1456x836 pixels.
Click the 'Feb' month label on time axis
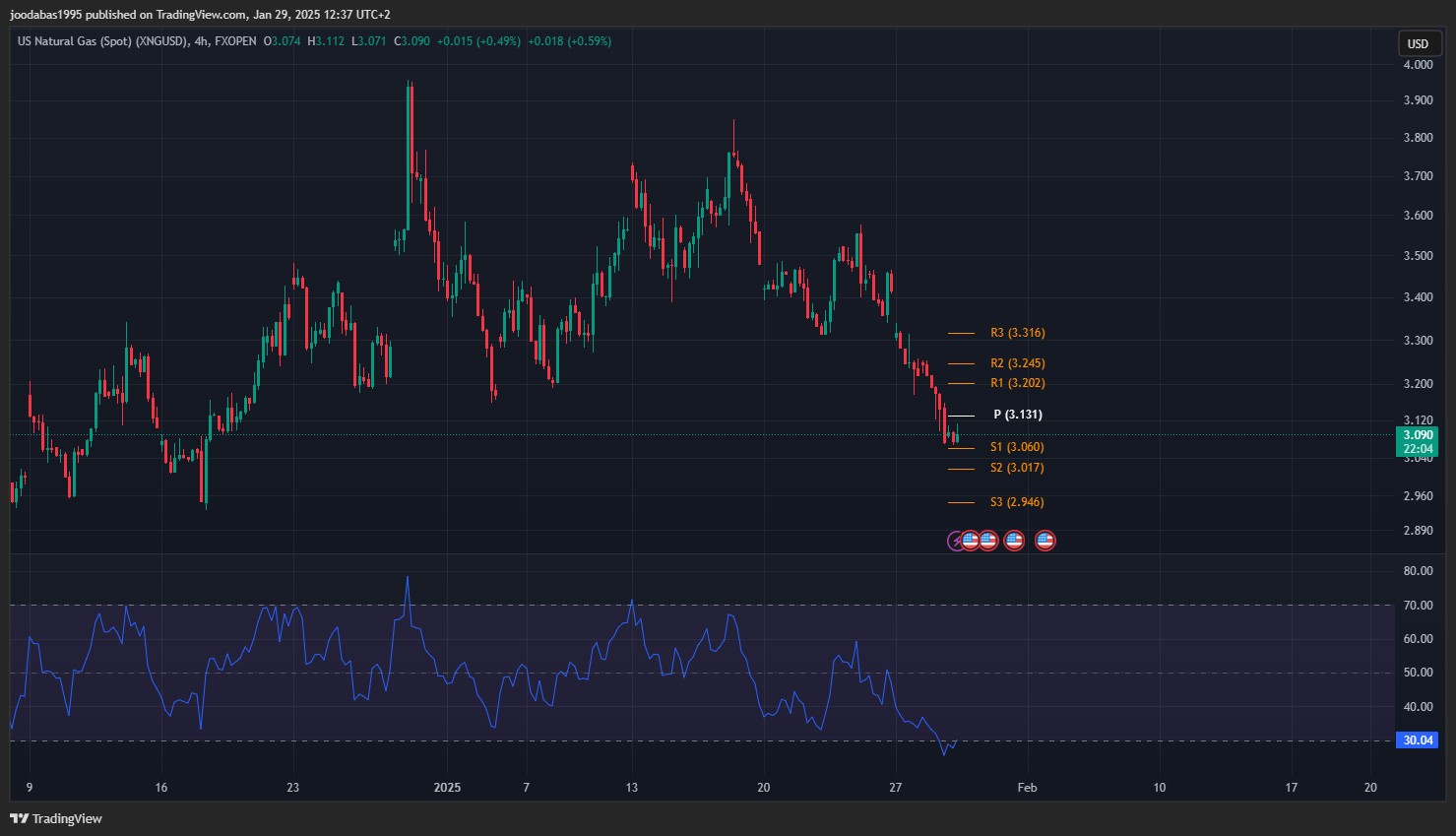1028,788
